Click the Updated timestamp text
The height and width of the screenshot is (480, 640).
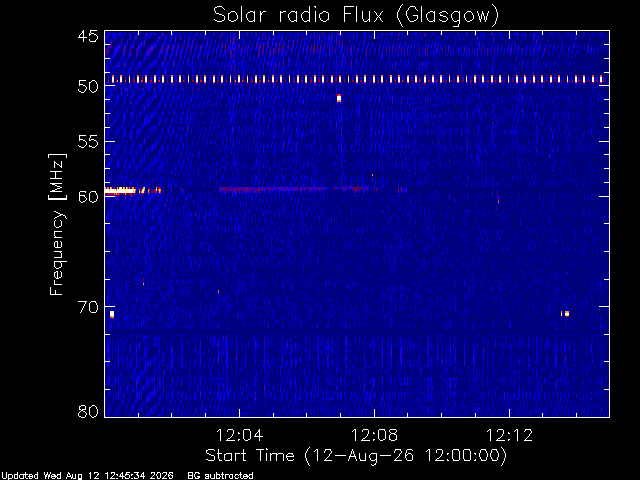[x=87, y=476]
